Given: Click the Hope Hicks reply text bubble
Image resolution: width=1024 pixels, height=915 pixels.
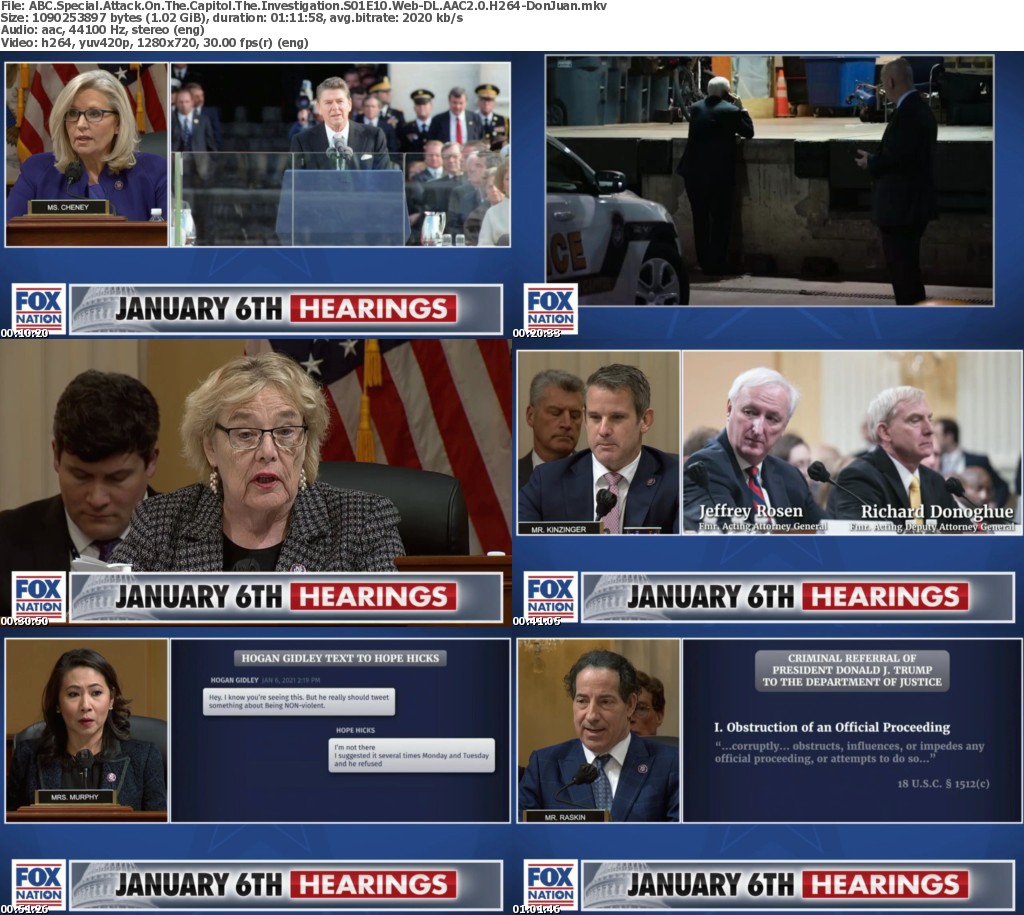Looking at the screenshot, I should 412,755.
